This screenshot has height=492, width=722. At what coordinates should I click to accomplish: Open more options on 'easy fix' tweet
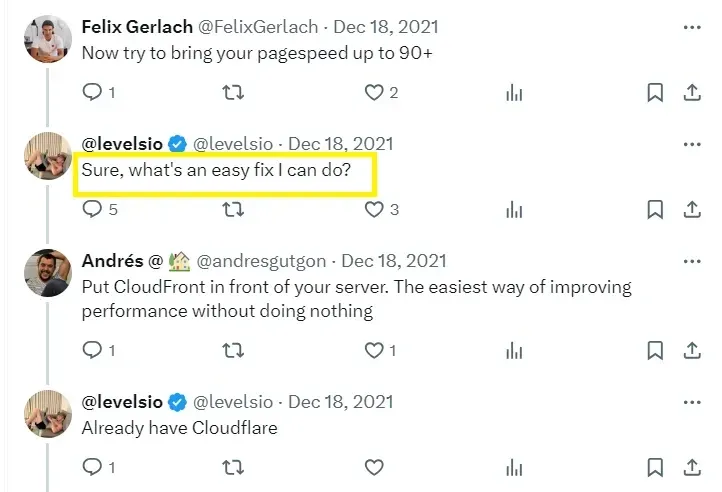click(x=691, y=144)
